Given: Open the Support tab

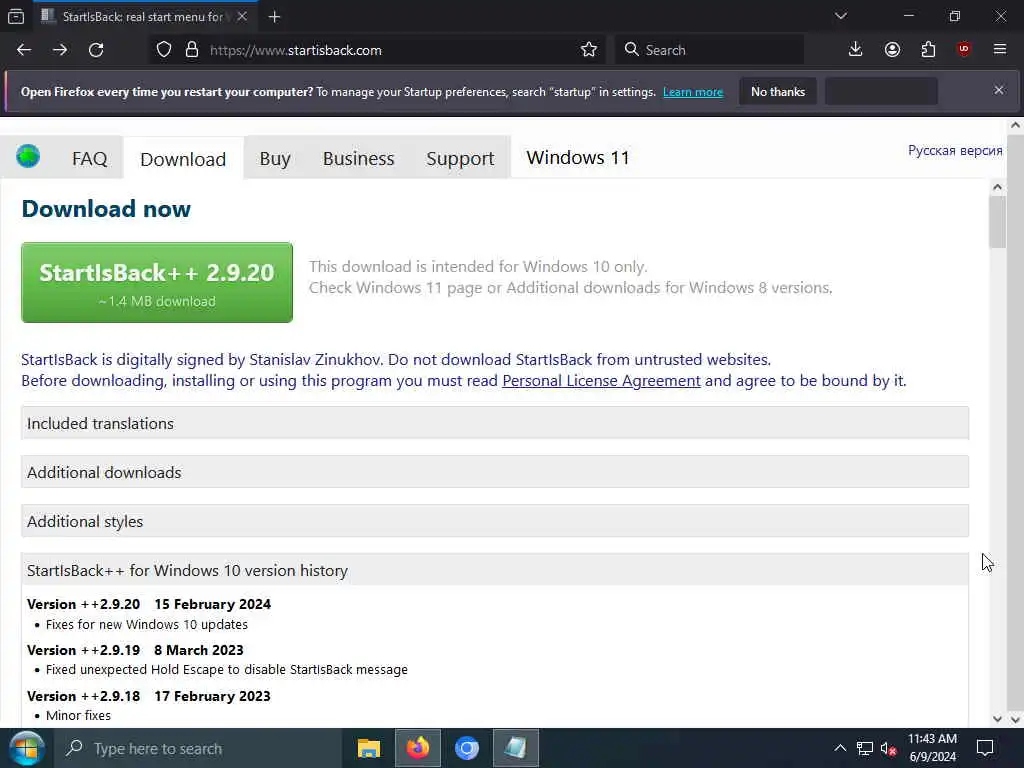Looking at the screenshot, I should coord(460,158).
